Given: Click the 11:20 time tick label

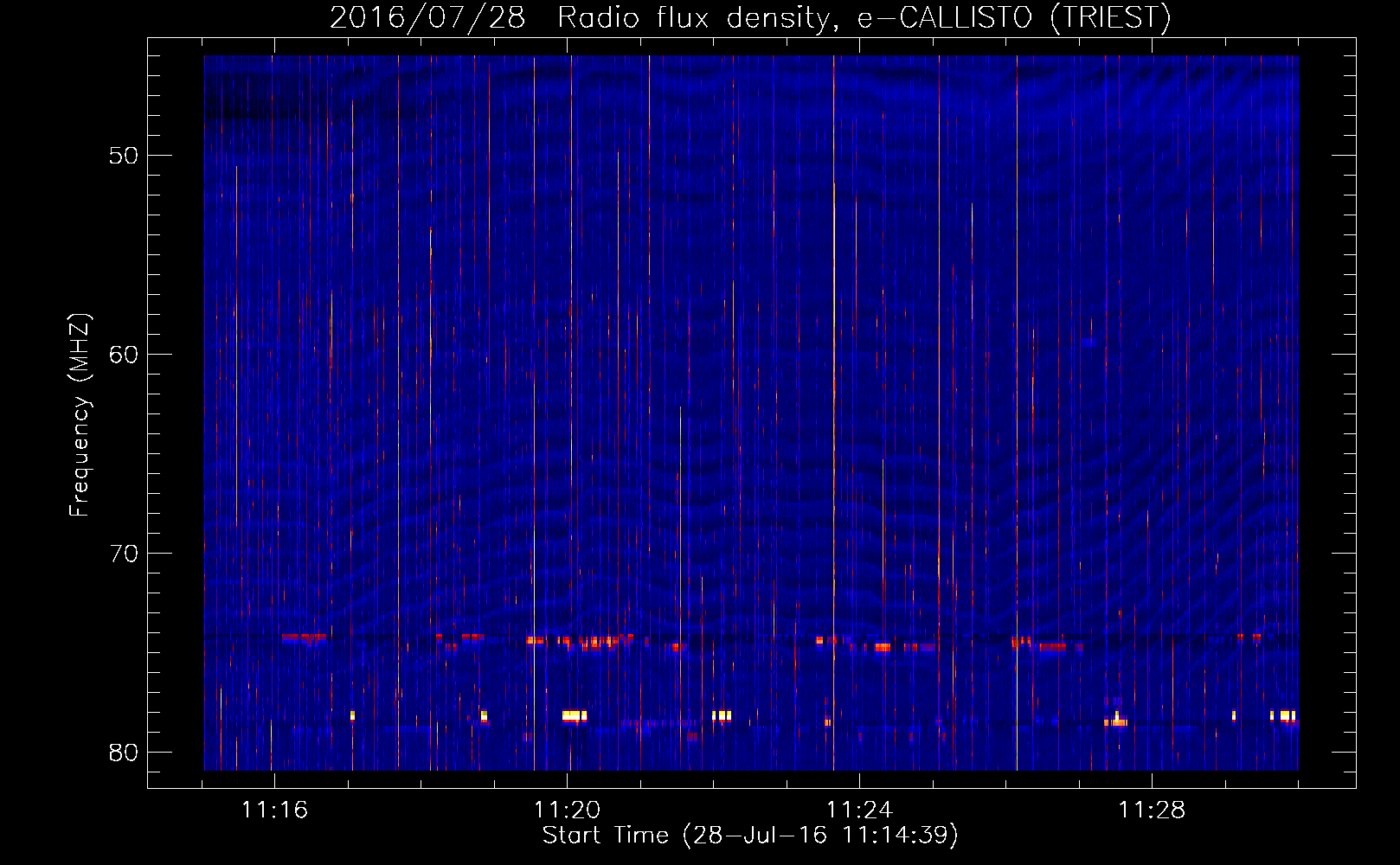Looking at the screenshot, I should pos(567,811).
